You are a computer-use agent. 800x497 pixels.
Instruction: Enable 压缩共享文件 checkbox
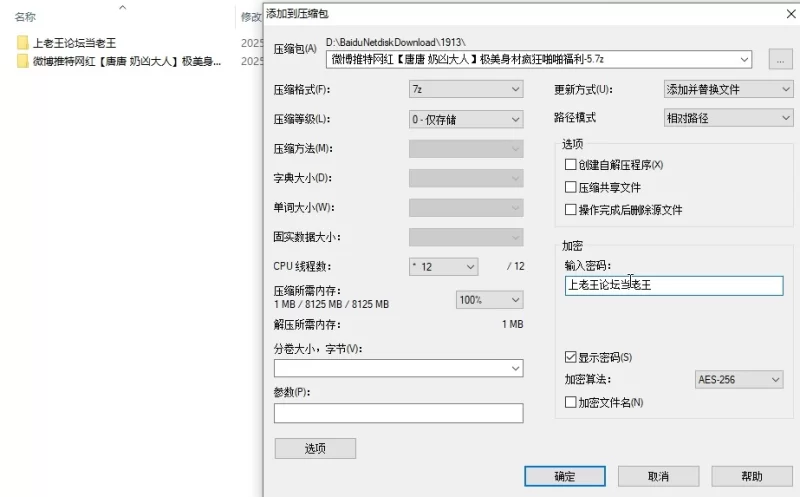(570, 187)
